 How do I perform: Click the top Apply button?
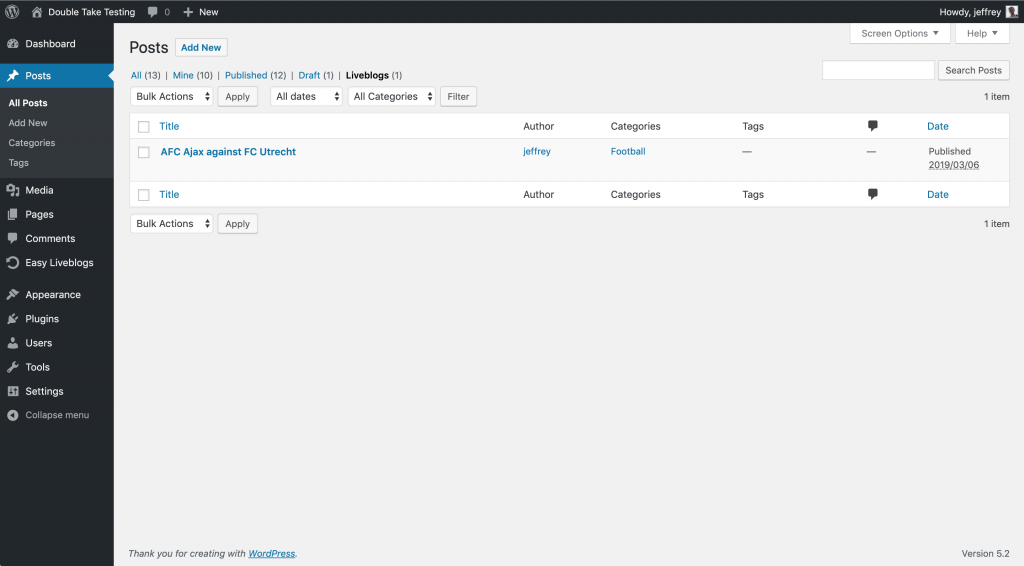pos(238,97)
